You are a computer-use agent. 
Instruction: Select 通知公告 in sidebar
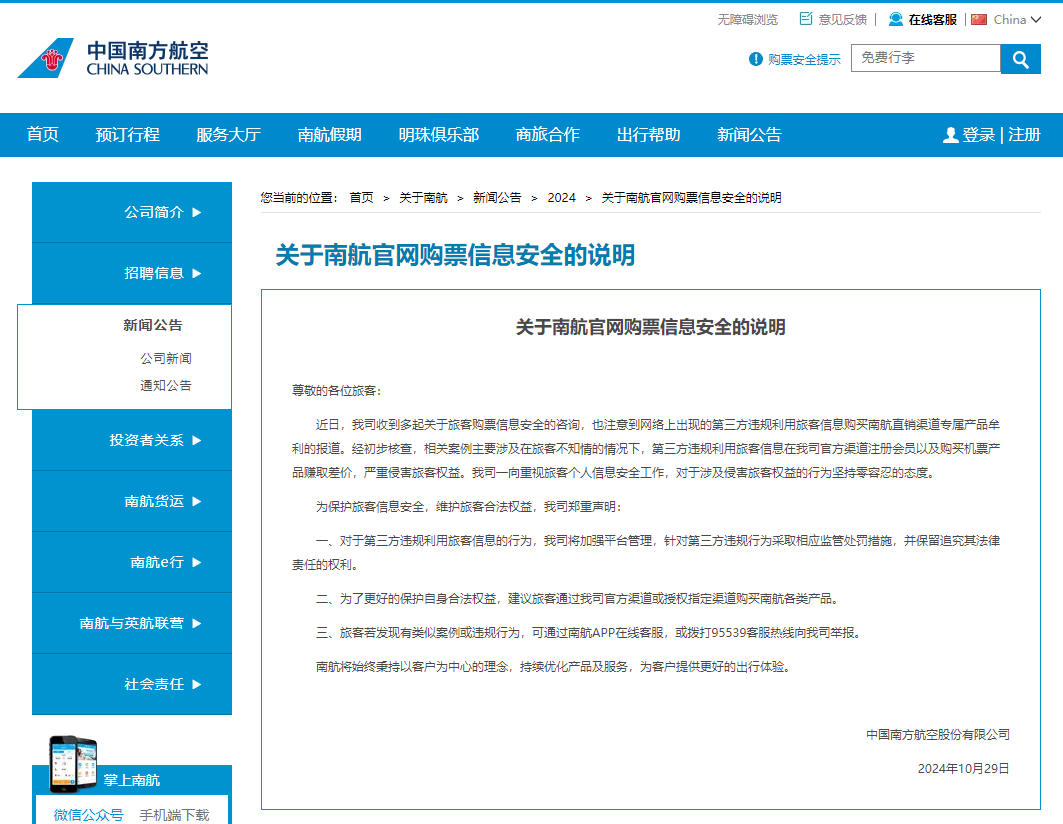coord(165,385)
